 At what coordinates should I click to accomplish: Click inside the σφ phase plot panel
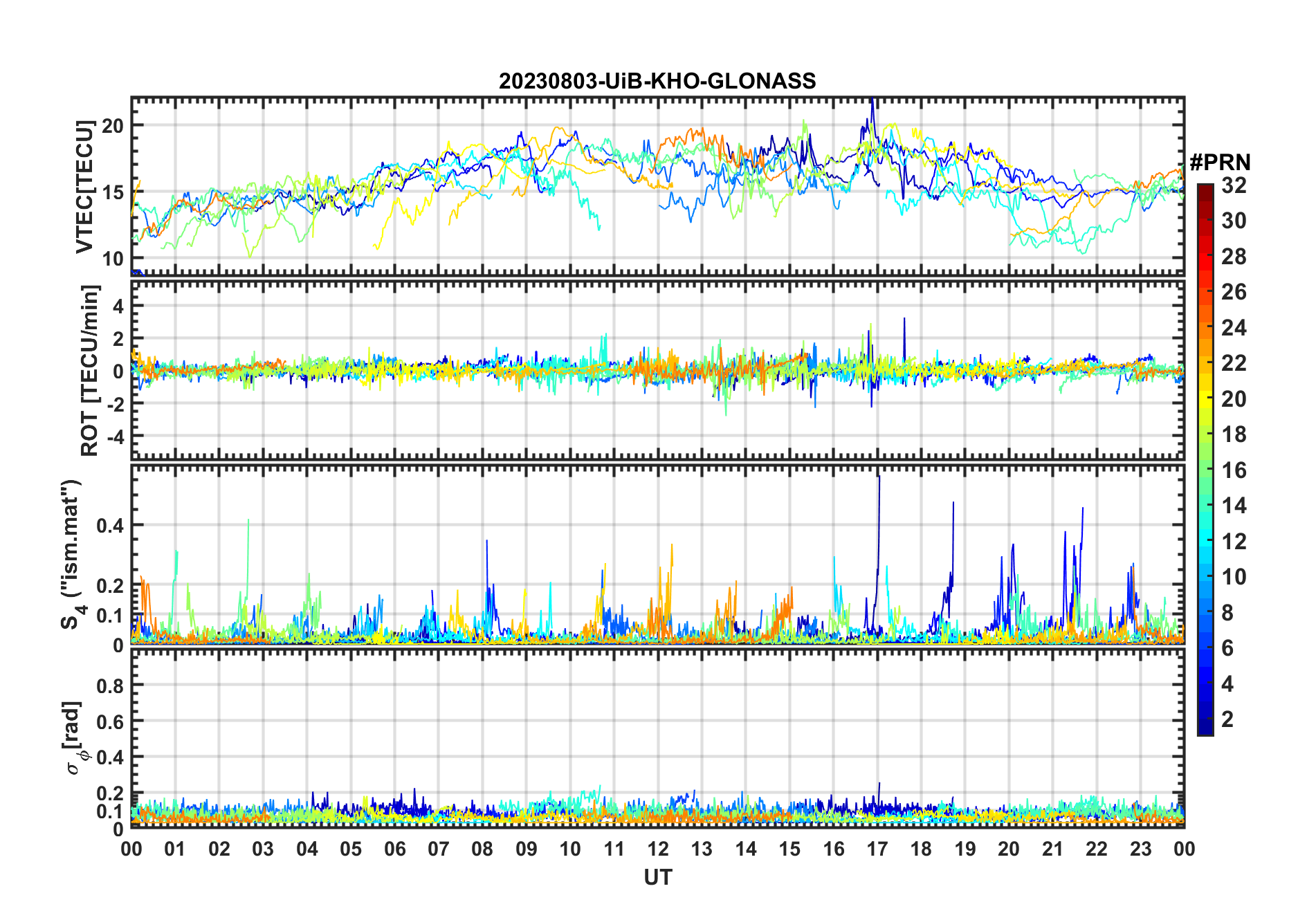pyautogui.click(x=657, y=739)
